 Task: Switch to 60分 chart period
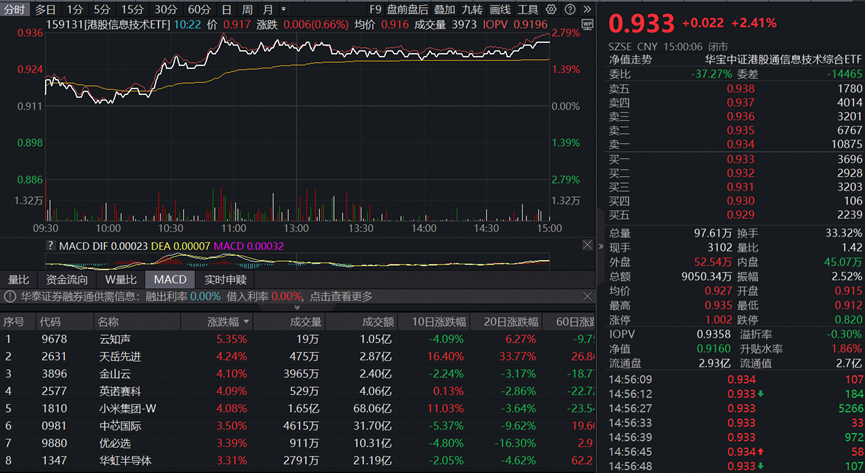[199, 9]
